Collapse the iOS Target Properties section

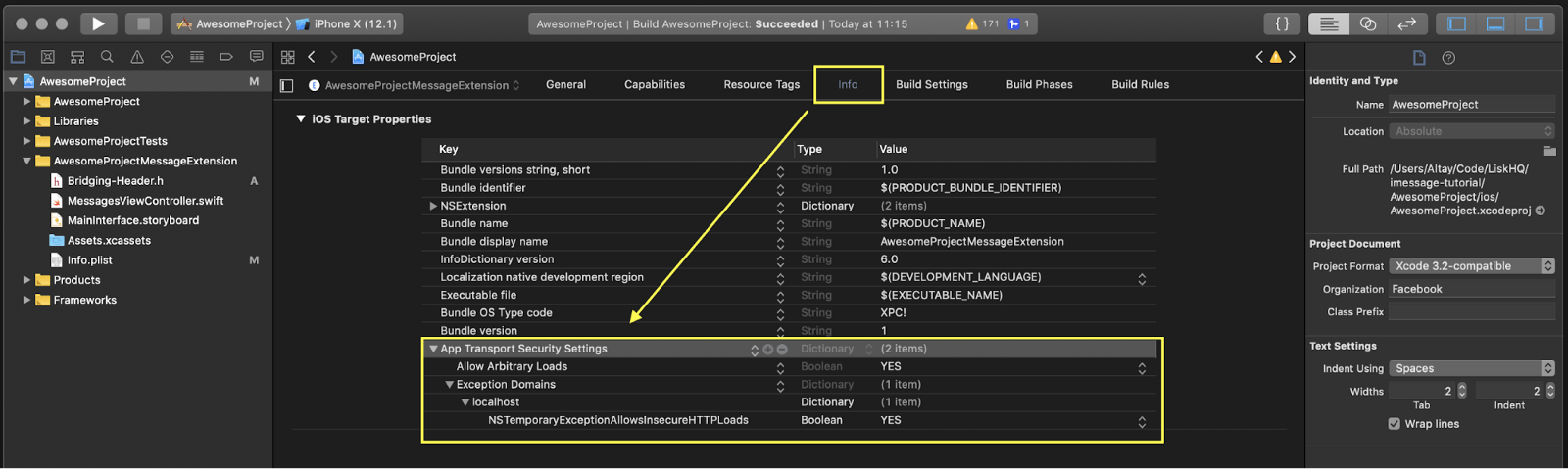[301, 119]
